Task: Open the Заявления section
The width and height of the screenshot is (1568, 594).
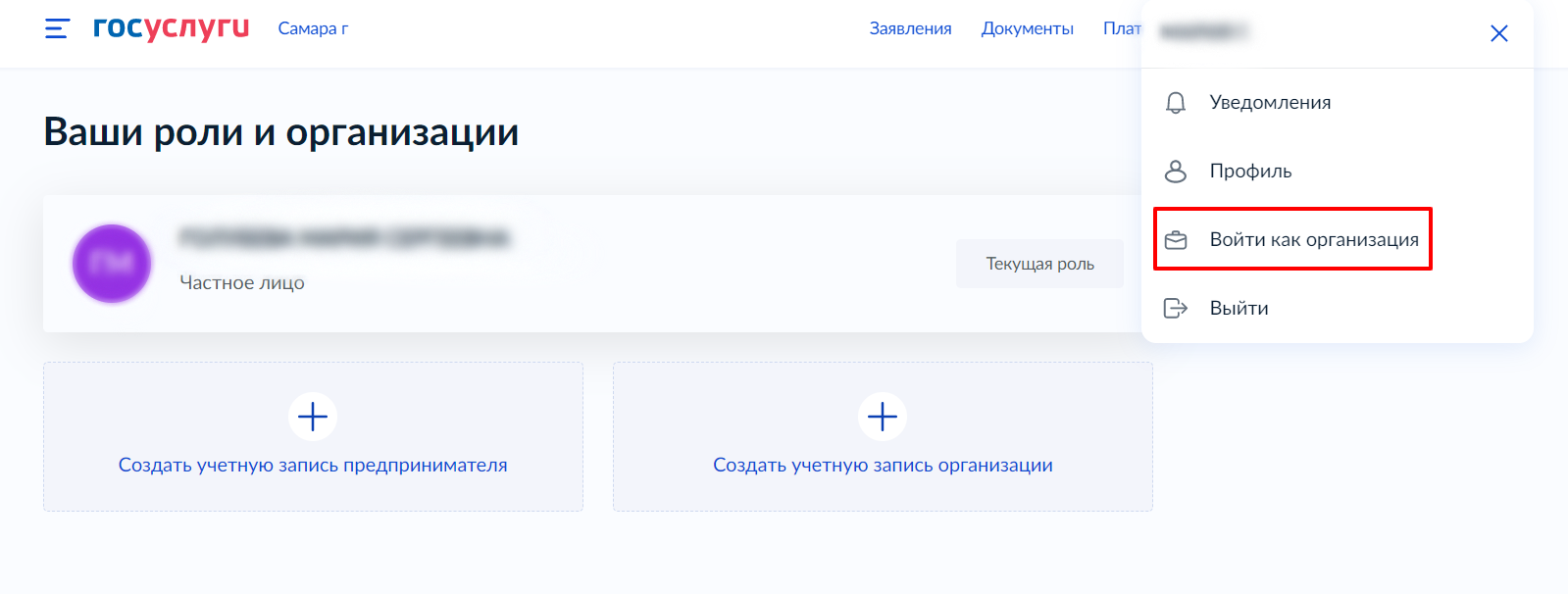Action: [x=910, y=28]
